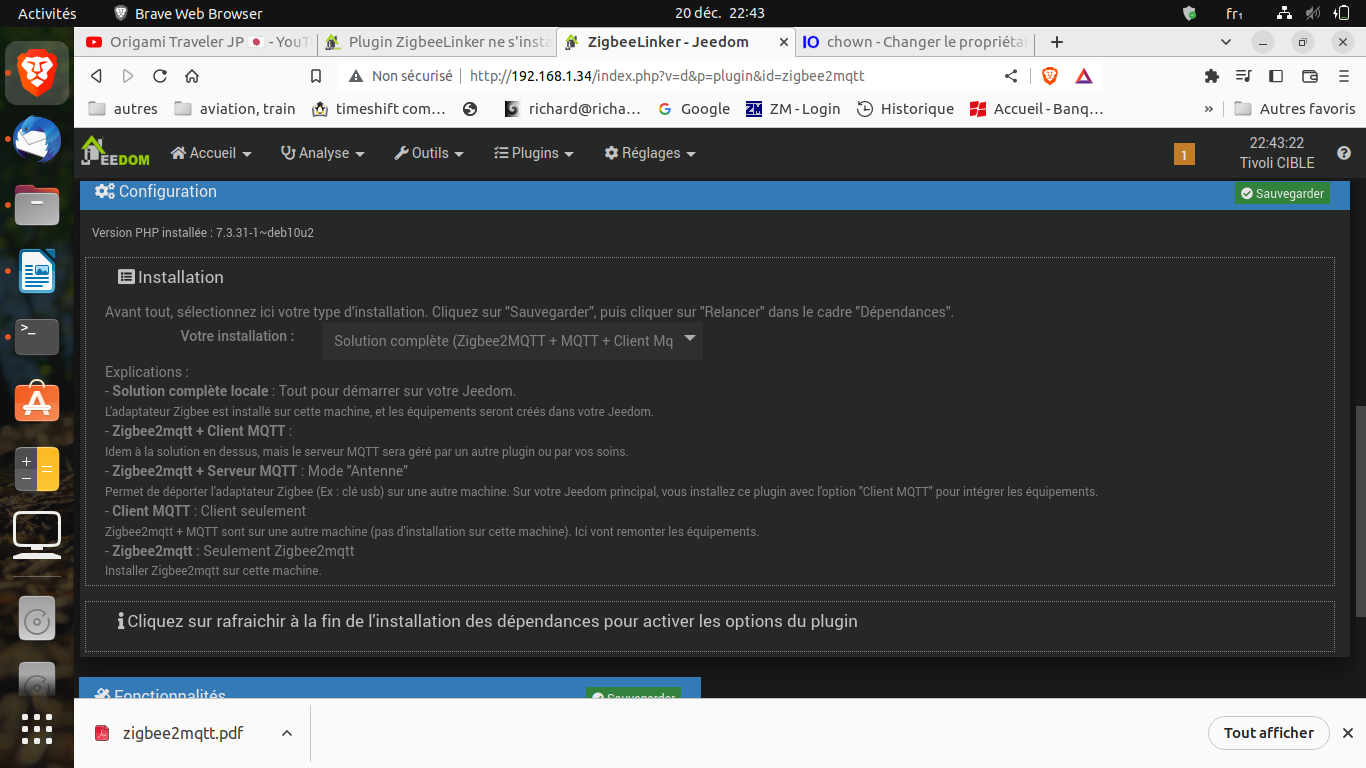Open the zigbee2mqtt.pdf download options chevron
This screenshot has height=768, width=1366.
287,733
